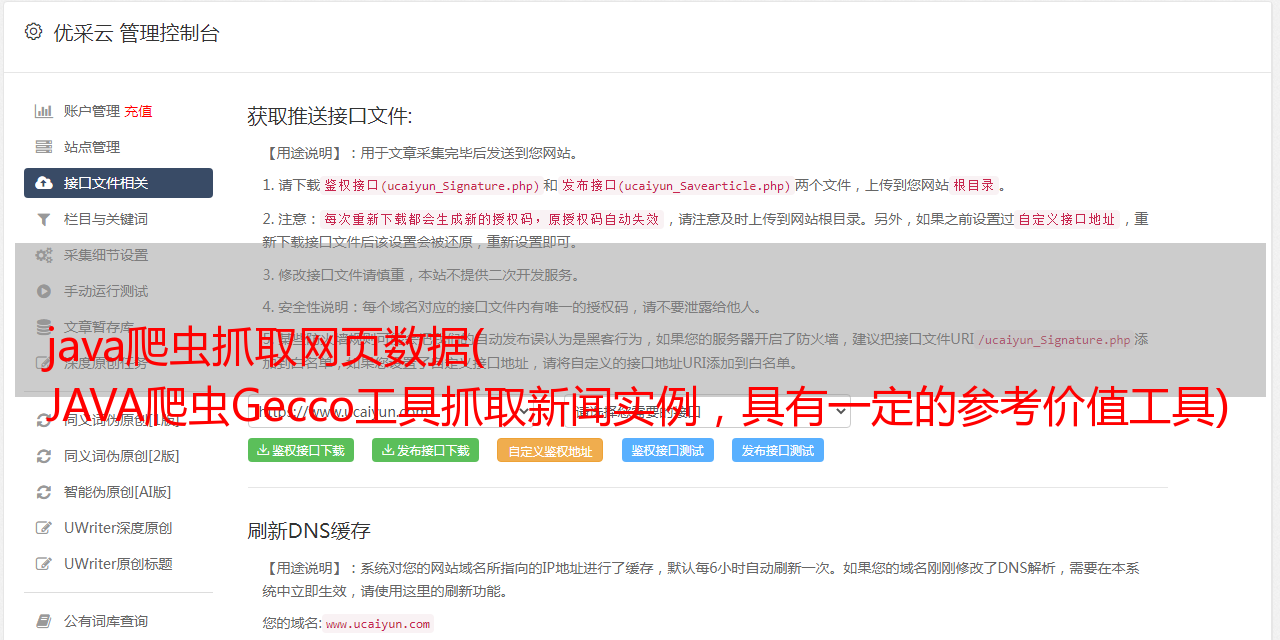1280x640 pixels.
Task: Click the green 发布接口下载 button
Action: (x=425, y=450)
